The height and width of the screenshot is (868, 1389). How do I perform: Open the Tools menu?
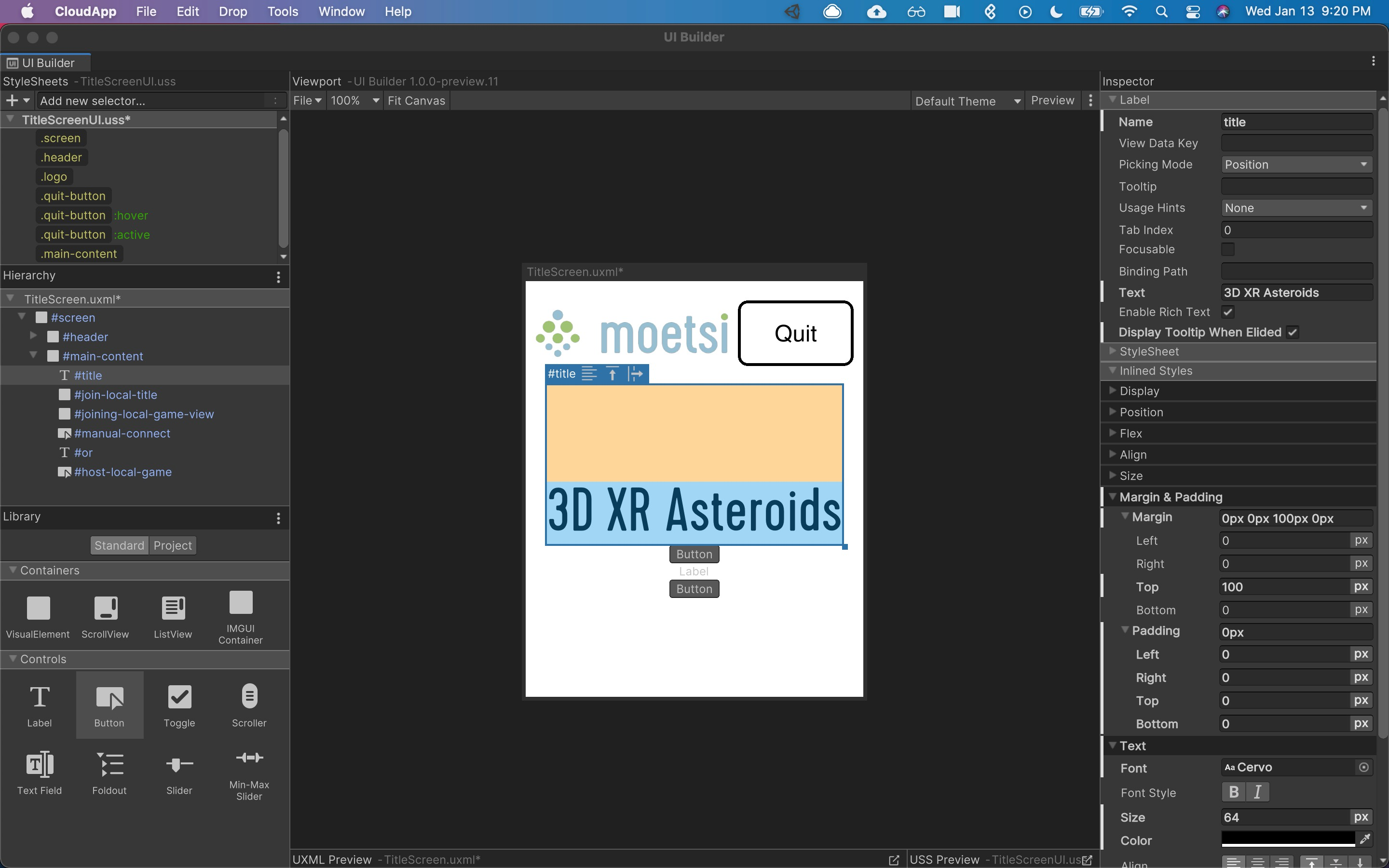pos(283,12)
